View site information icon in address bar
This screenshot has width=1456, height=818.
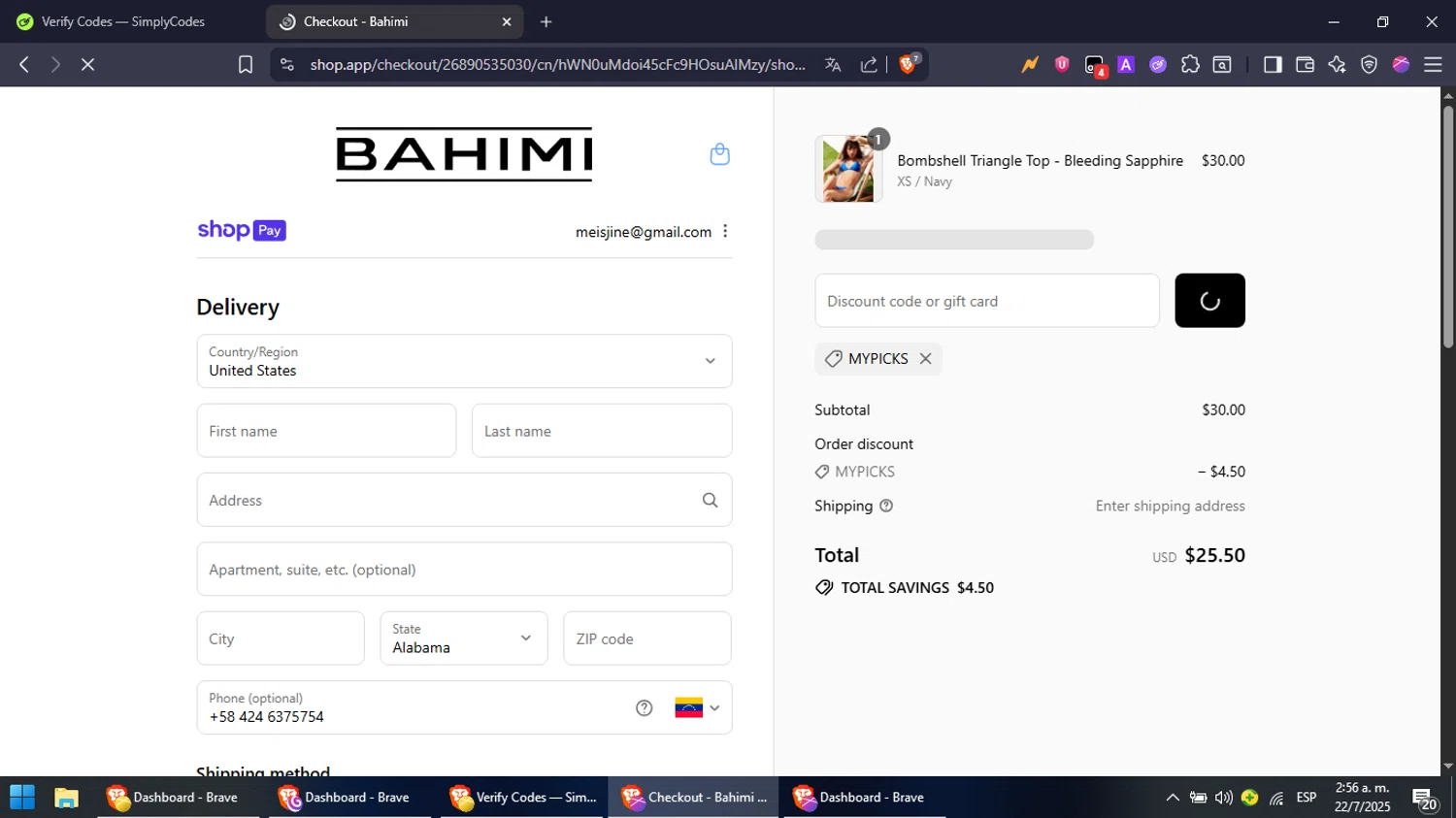tap(286, 64)
